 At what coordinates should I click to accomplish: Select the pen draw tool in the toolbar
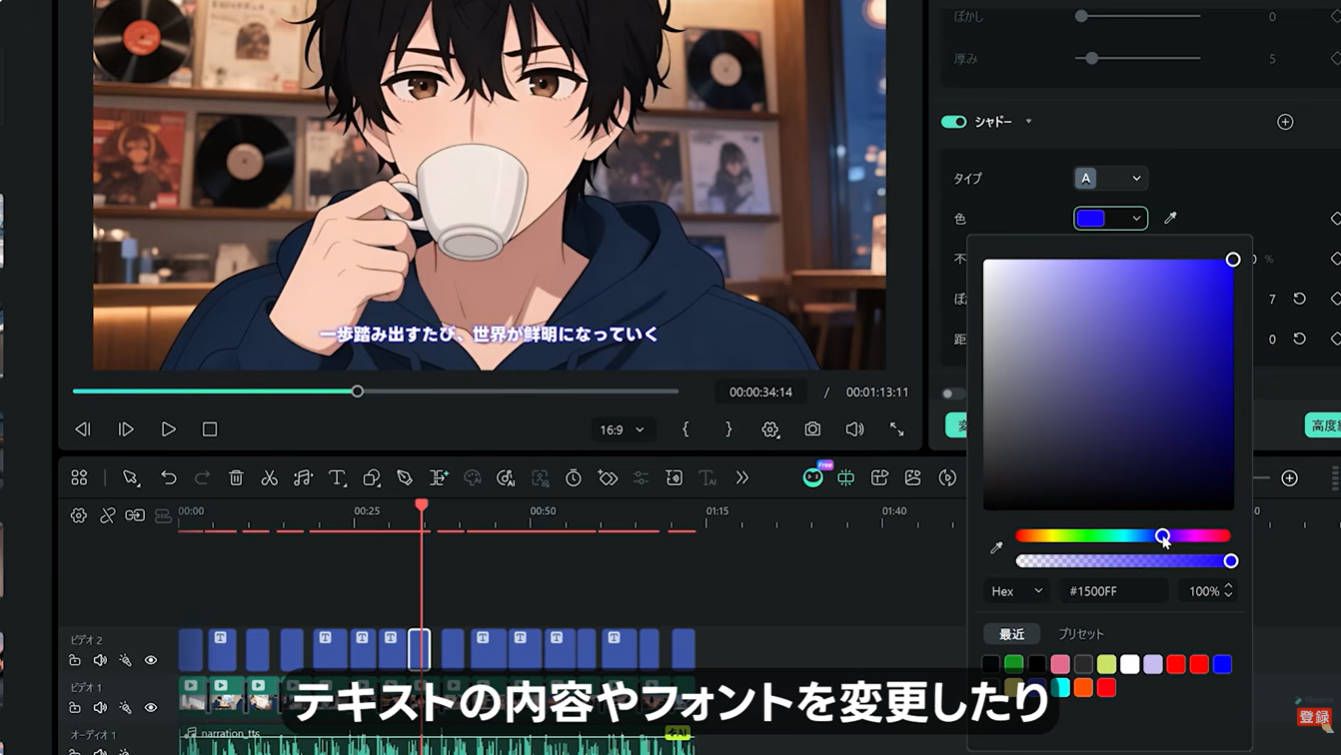[404, 478]
